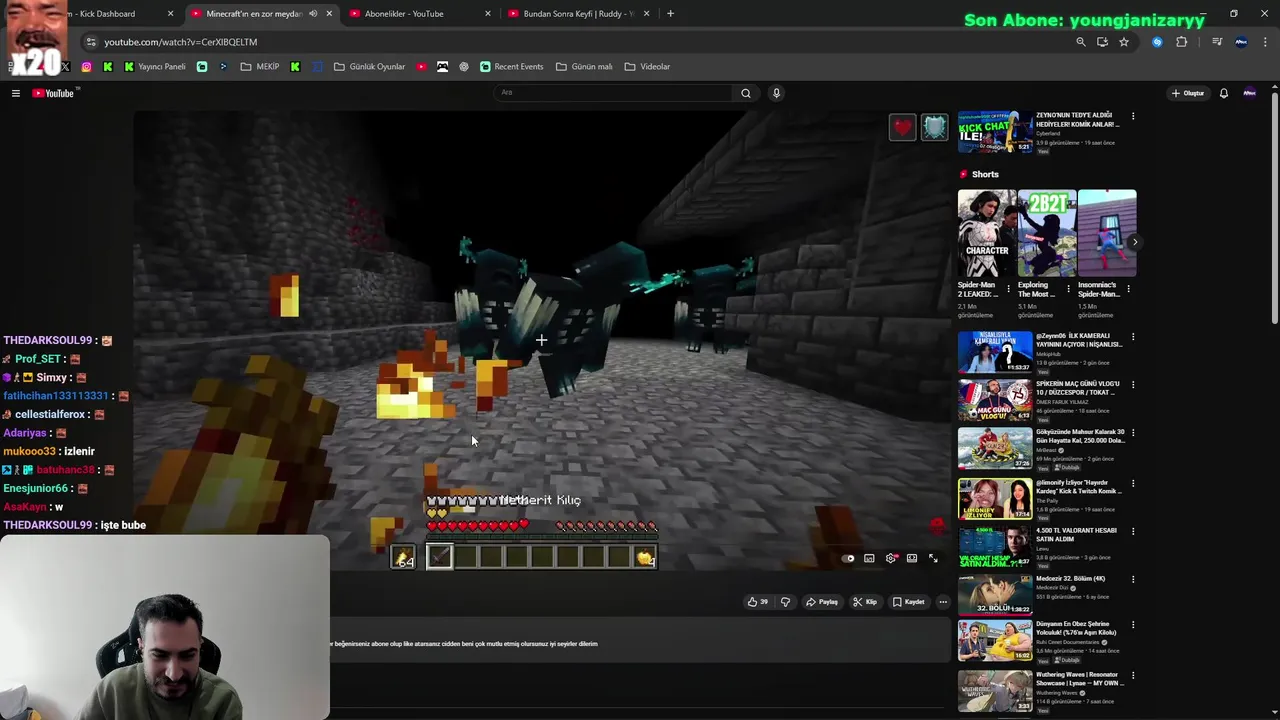Screen dimensions: 1280x720
Task: Open options for Spikerin Maç Günü video
Action: pyautogui.click(x=1133, y=385)
